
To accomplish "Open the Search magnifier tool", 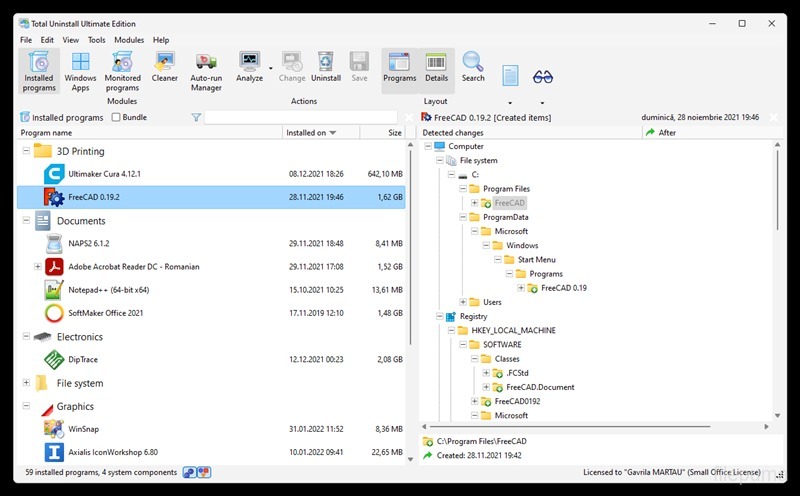I will pyautogui.click(x=473, y=67).
